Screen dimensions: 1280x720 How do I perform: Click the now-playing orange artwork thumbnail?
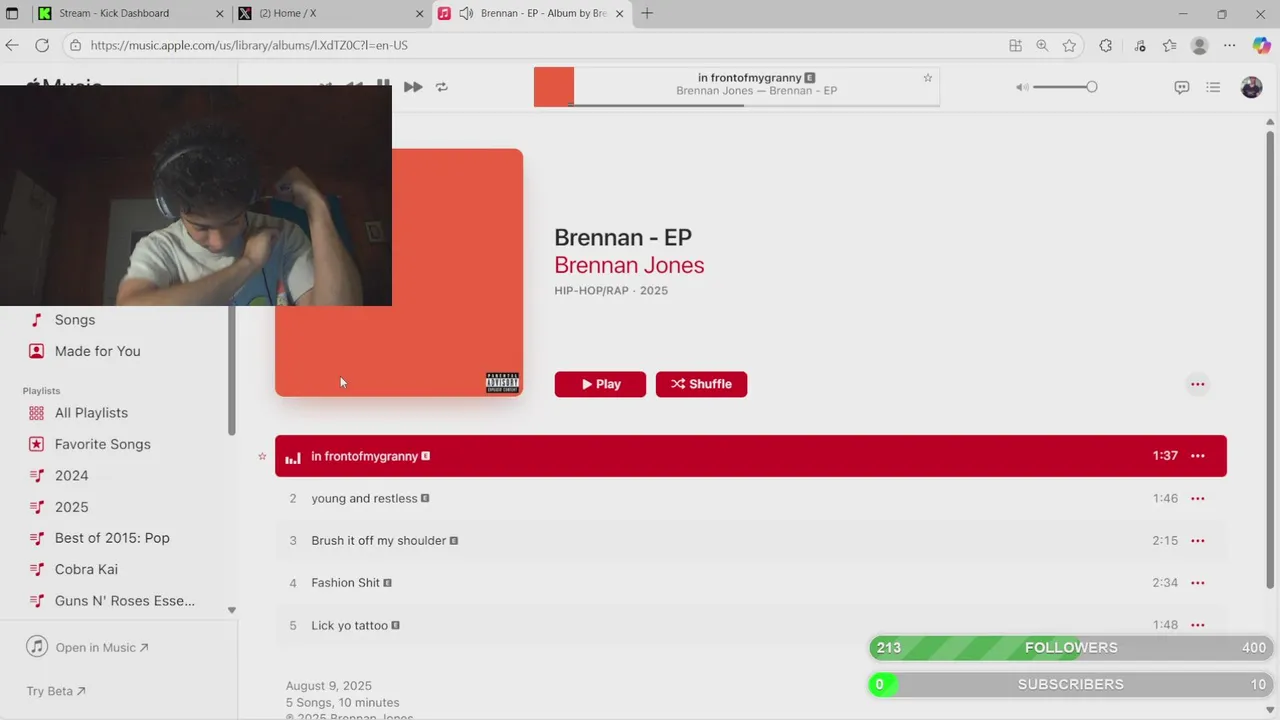[x=554, y=87]
